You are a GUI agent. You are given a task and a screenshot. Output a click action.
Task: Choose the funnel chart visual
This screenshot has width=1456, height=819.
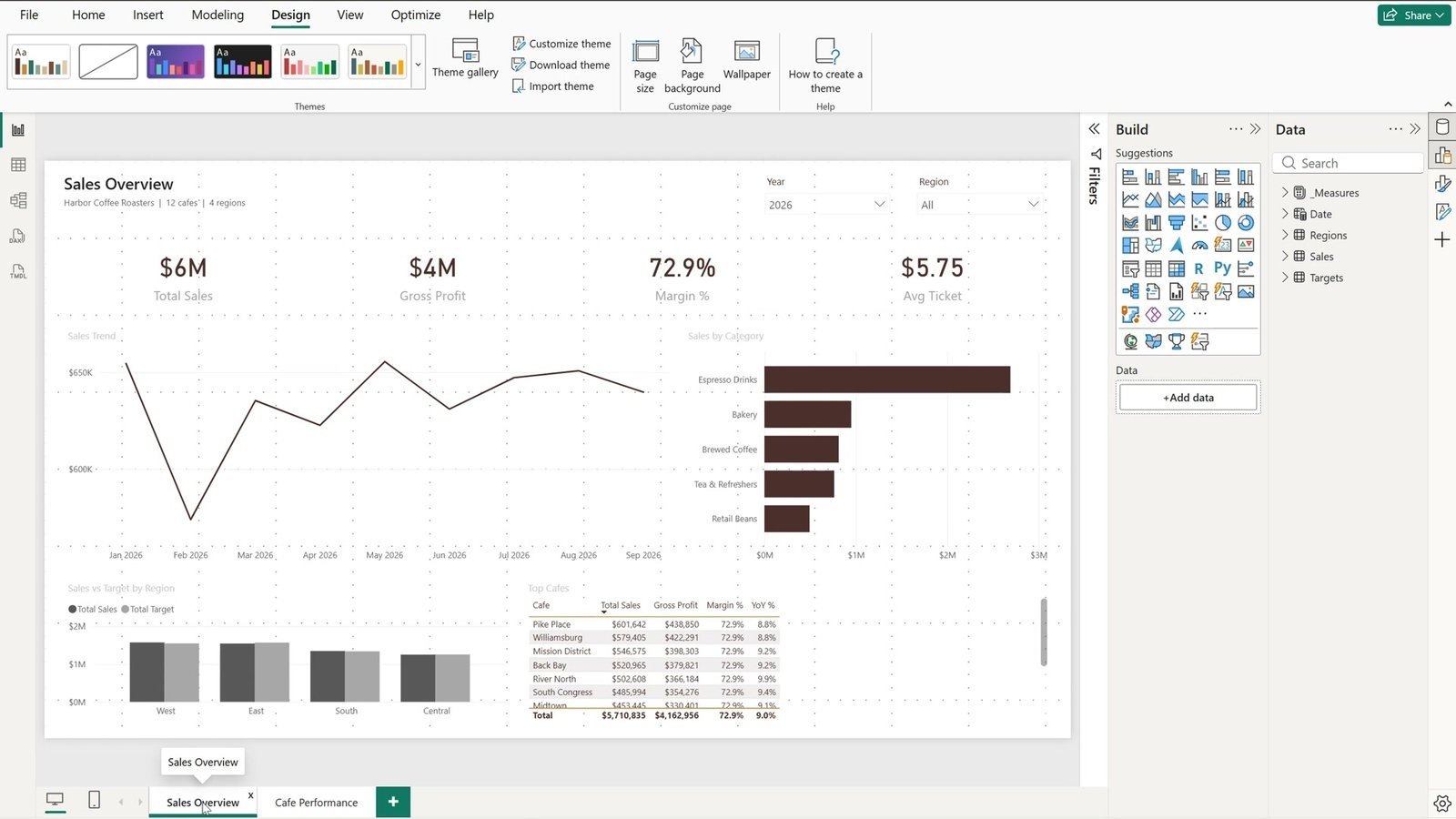point(1177,222)
